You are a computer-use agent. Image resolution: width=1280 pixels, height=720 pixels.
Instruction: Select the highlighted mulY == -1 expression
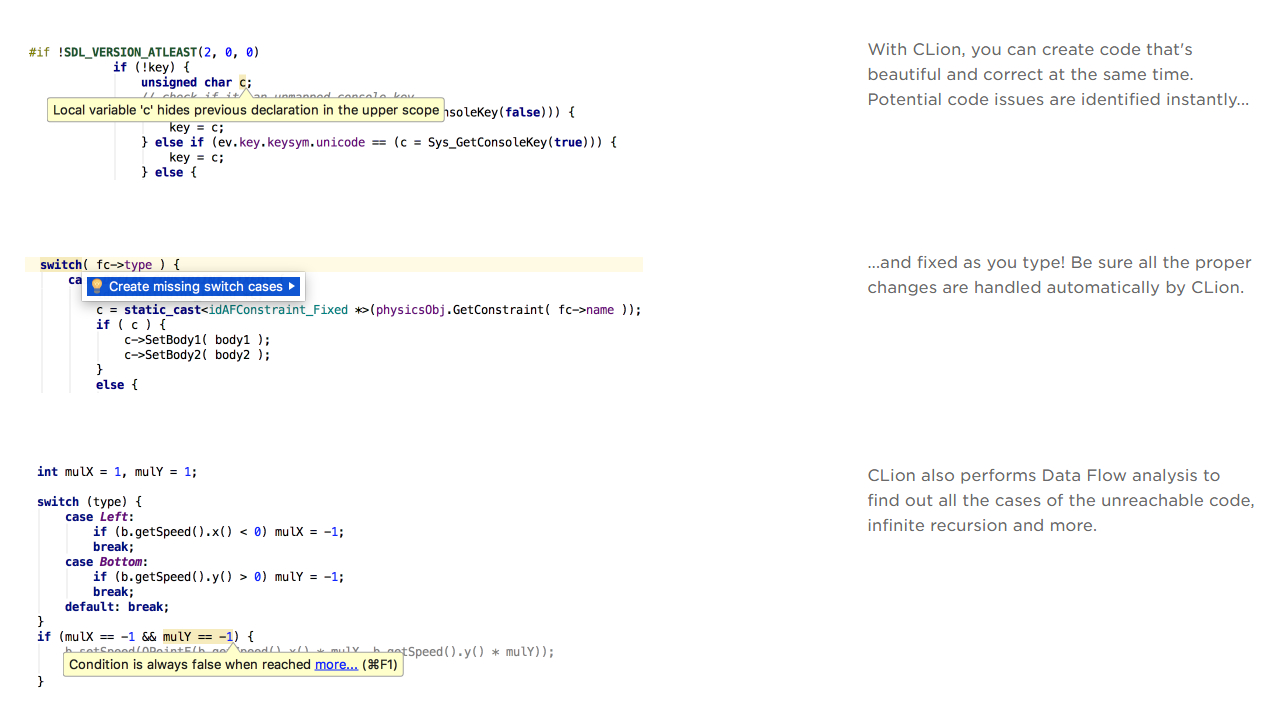pyautogui.click(x=196, y=636)
